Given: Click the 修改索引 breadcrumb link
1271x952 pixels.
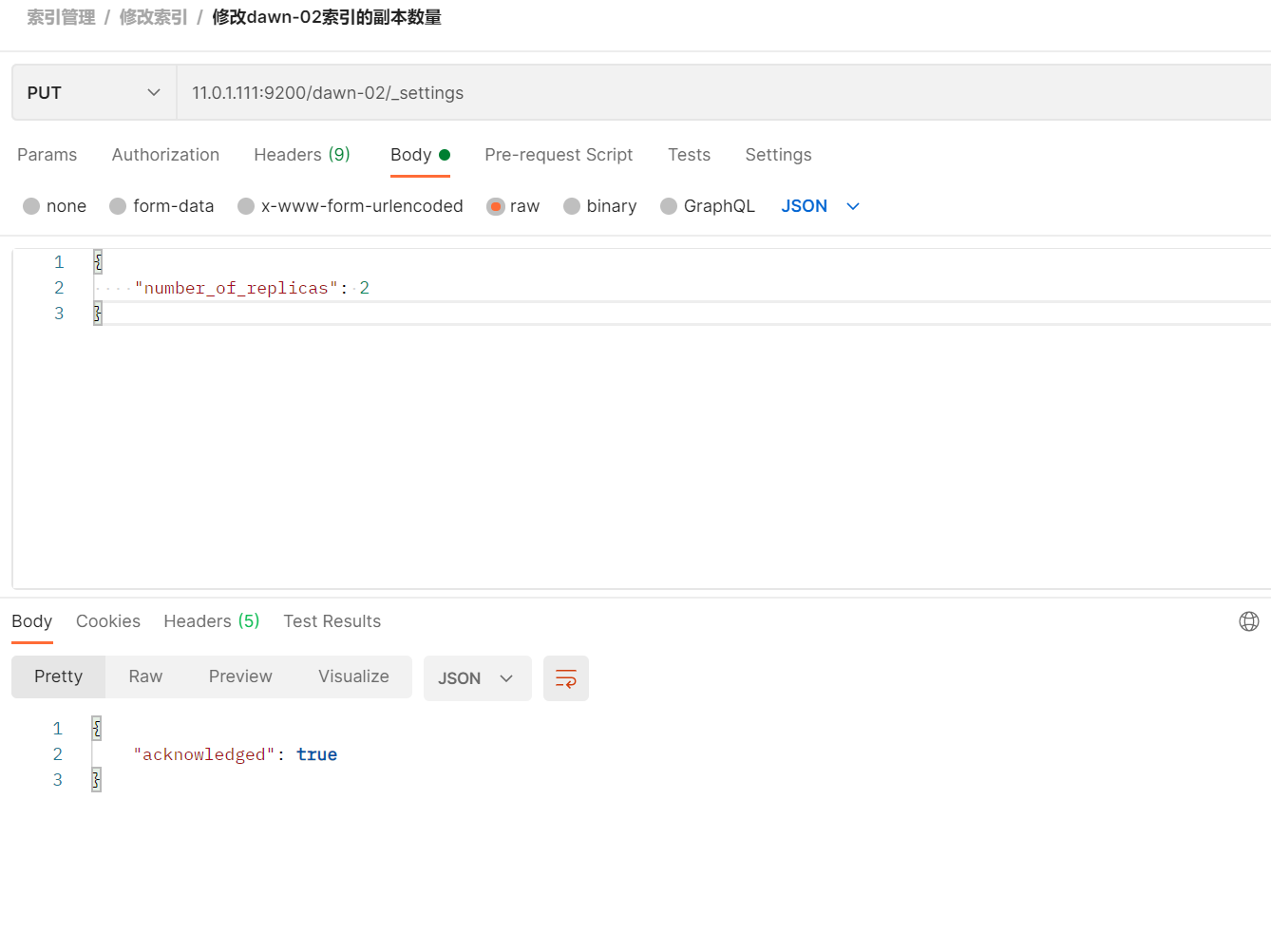Looking at the screenshot, I should point(153,17).
